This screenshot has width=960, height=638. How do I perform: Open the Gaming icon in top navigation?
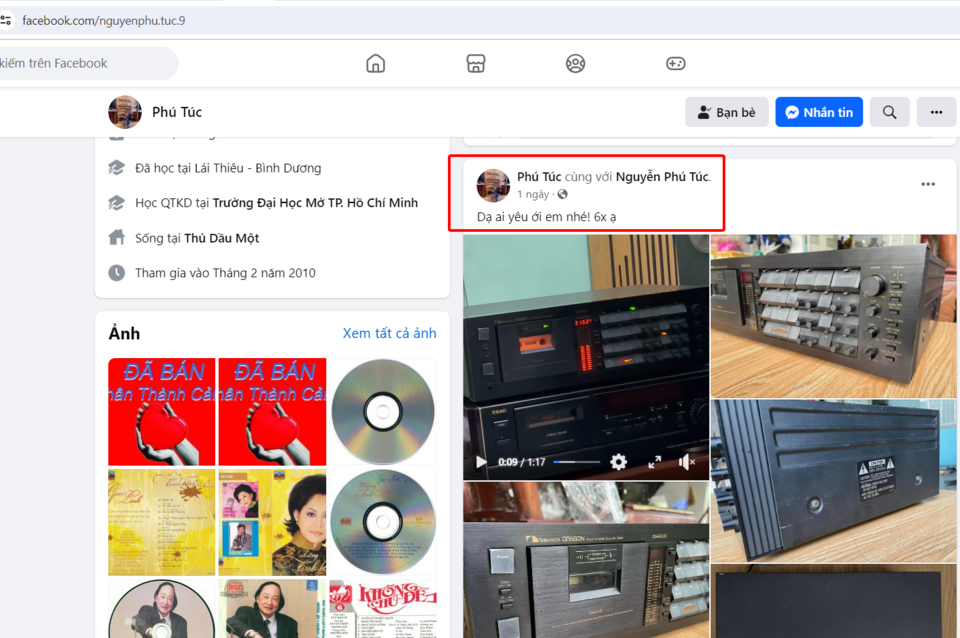tap(675, 63)
